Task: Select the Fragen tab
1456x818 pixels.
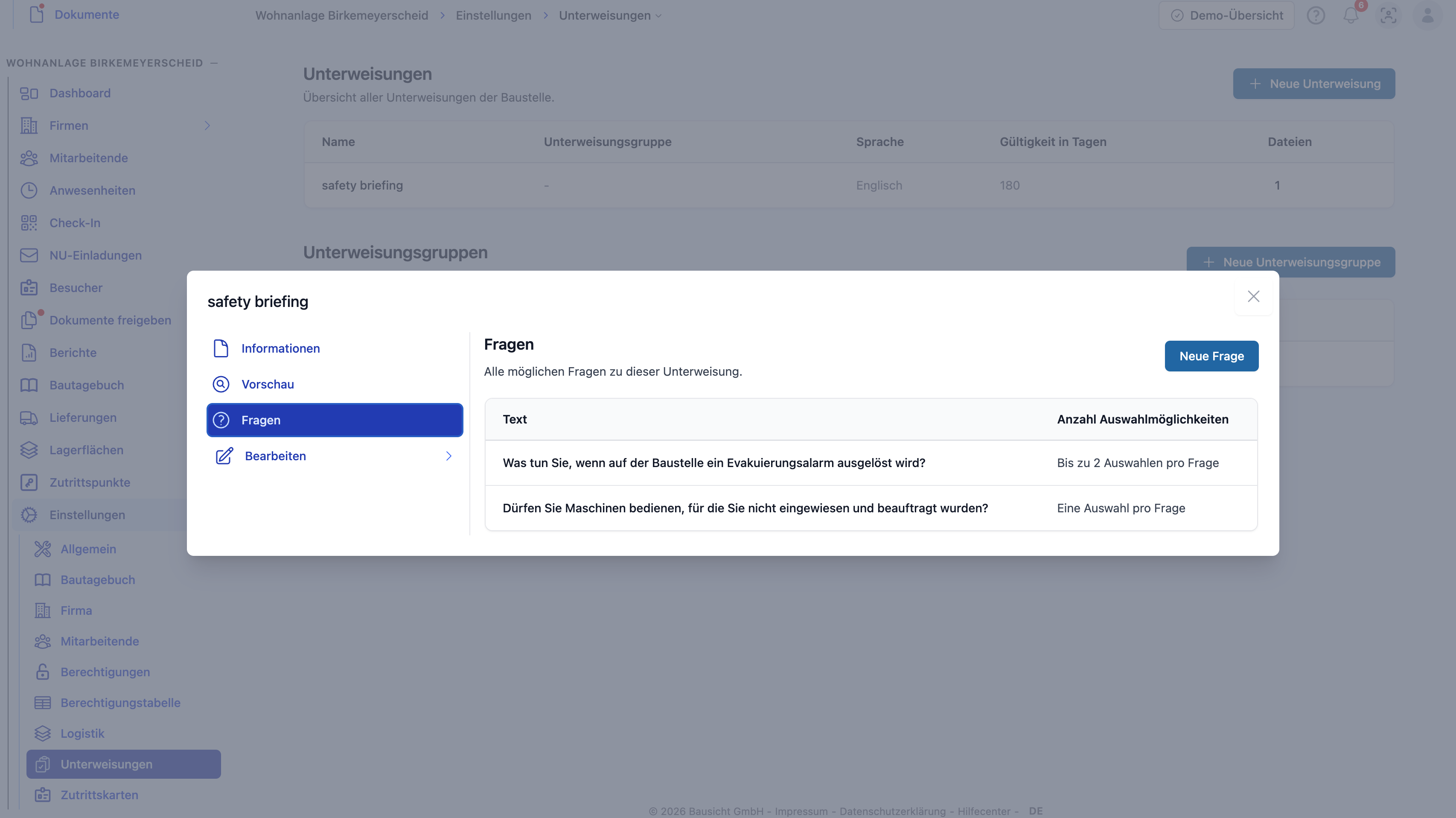Action: coord(335,420)
